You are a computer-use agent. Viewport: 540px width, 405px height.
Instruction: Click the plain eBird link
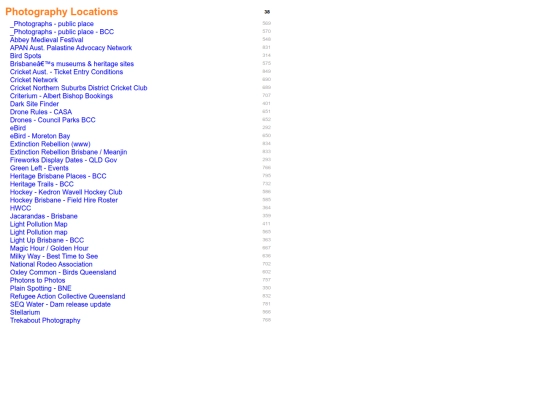[x=18, y=128]
